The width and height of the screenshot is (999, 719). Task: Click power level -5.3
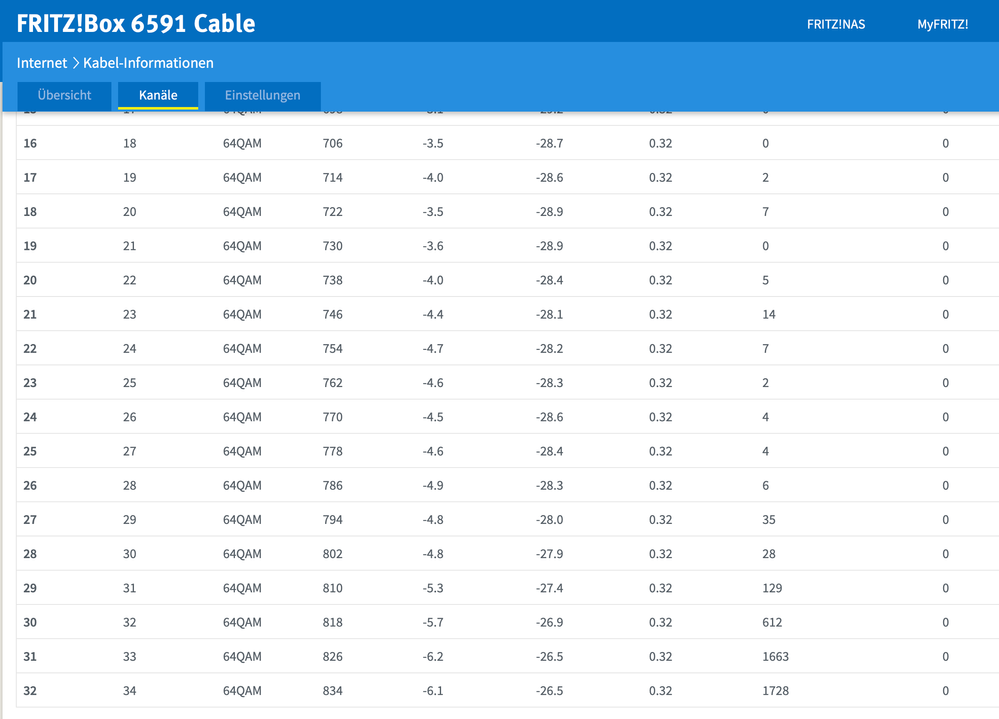click(433, 588)
